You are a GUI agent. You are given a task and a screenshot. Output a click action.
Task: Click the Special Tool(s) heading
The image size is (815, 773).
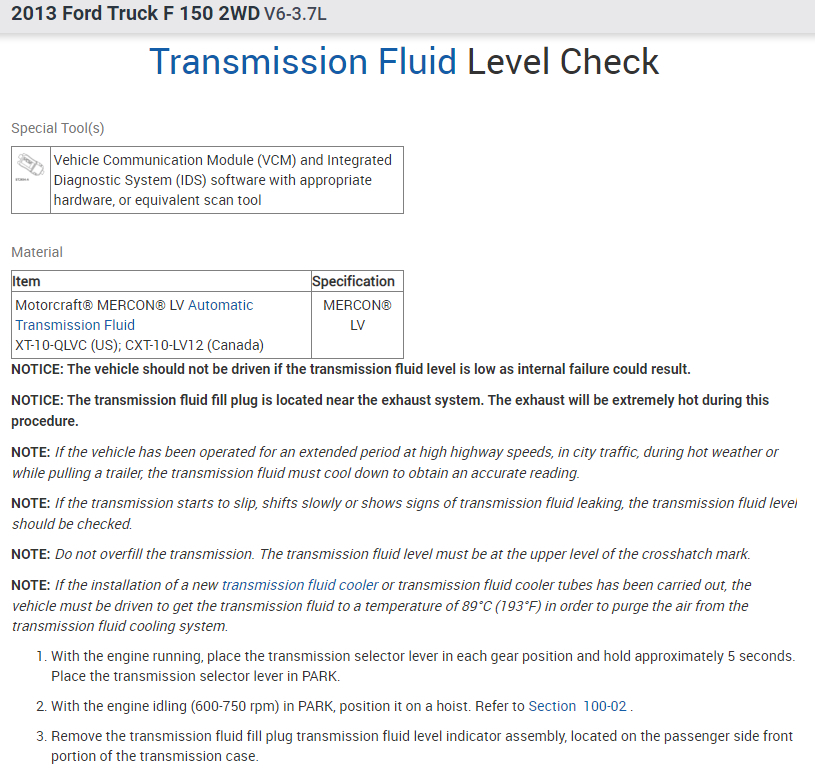(x=58, y=128)
